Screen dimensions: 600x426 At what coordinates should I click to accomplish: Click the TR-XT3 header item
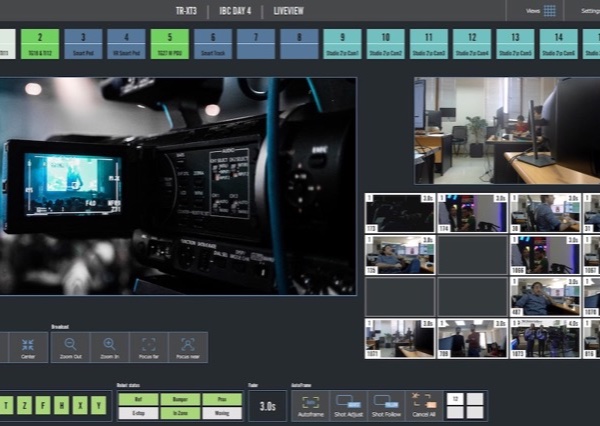[186, 11]
